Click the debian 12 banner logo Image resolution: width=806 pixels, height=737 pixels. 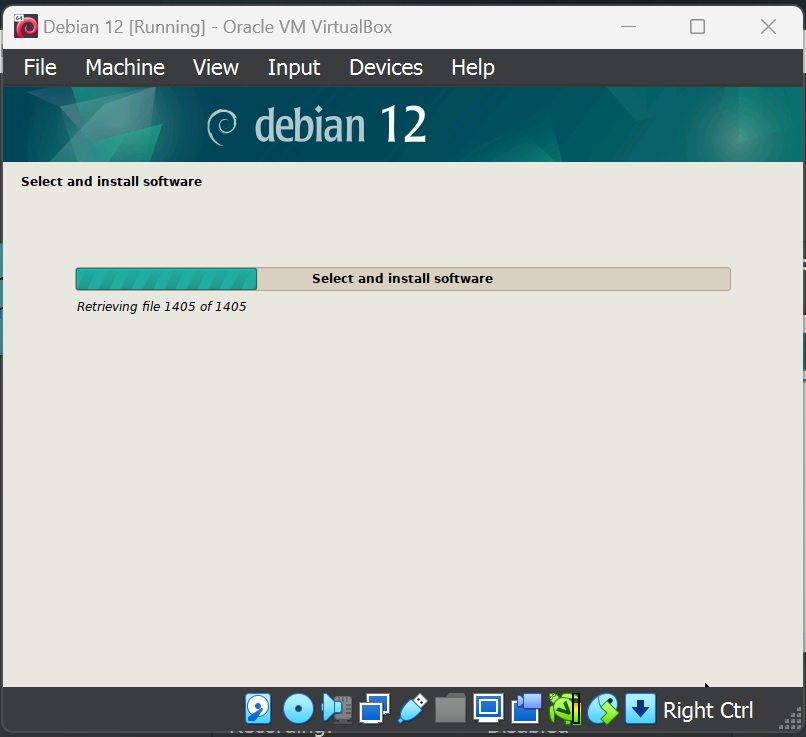[317, 125]
